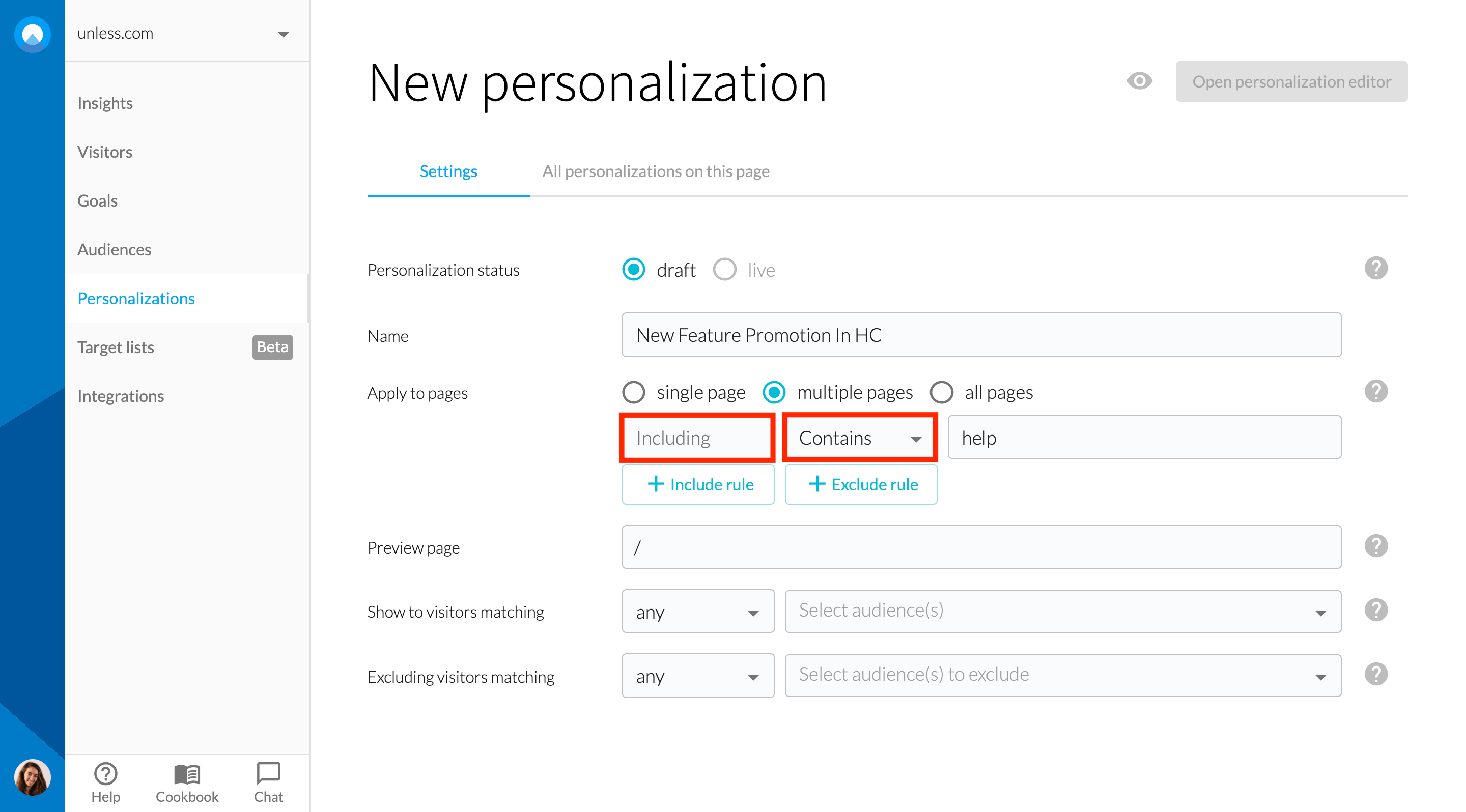This screenshot has width=1466, height=812.
Task: Click help icon beside Personalization status
Action: pyautogui.click(x=1375, y=269)
